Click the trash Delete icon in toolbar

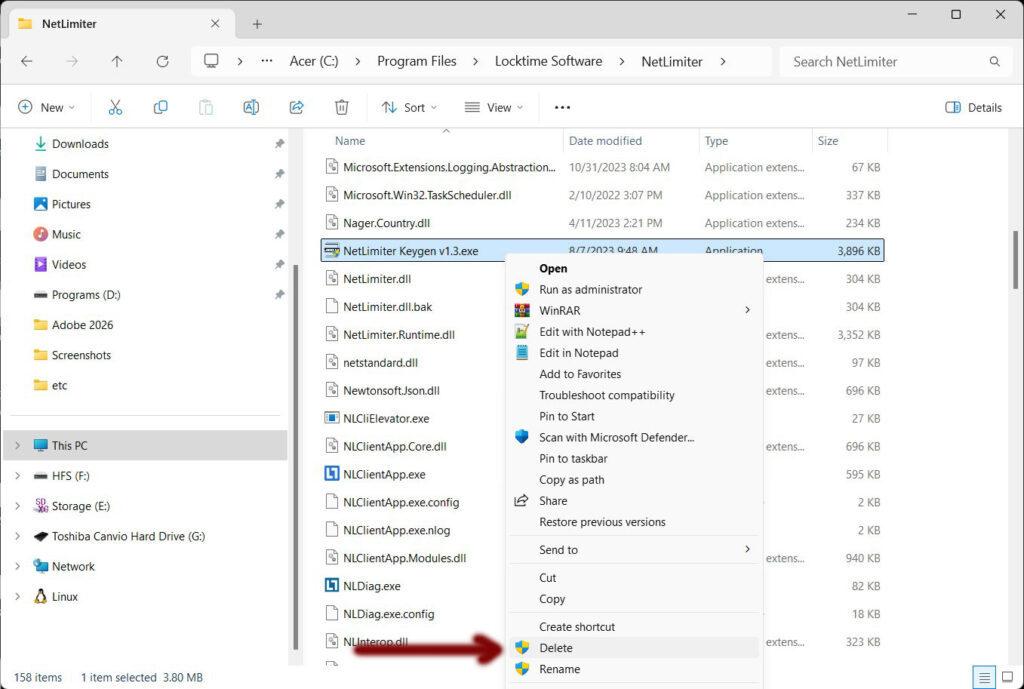342,107
